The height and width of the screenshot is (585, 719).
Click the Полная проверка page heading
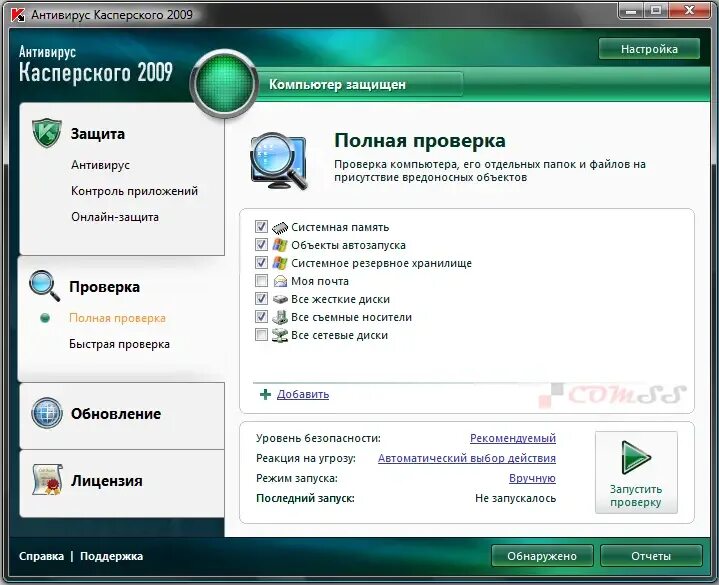tap(420, 141)
